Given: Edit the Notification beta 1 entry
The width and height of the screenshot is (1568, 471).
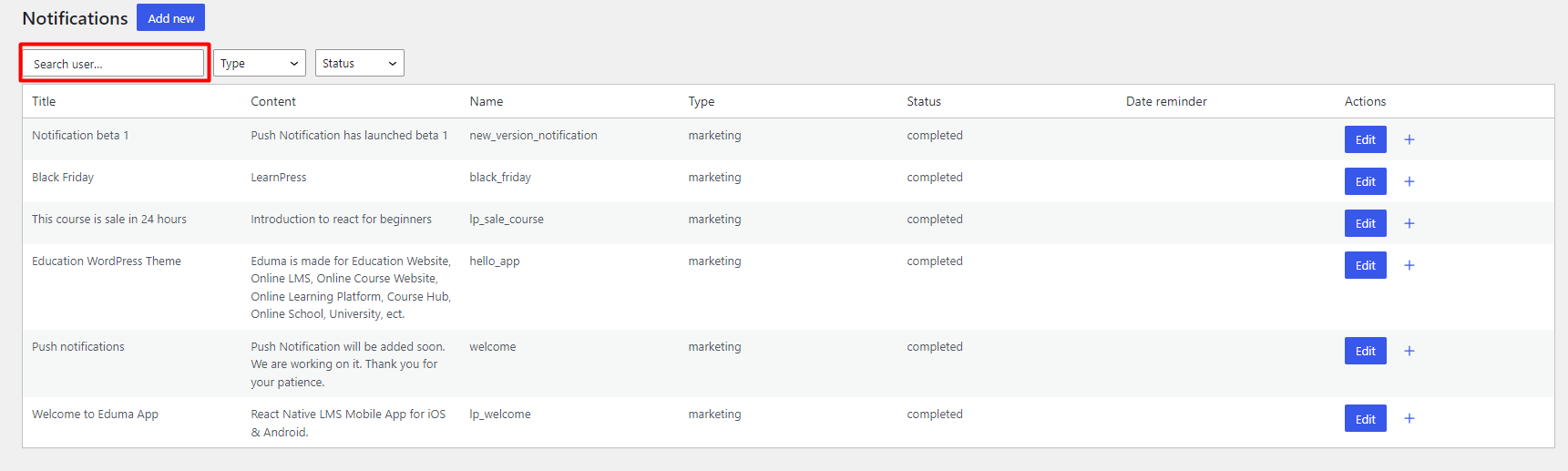Looking at the screenshot, I should pyautogui.click(x=1365, y=139).
